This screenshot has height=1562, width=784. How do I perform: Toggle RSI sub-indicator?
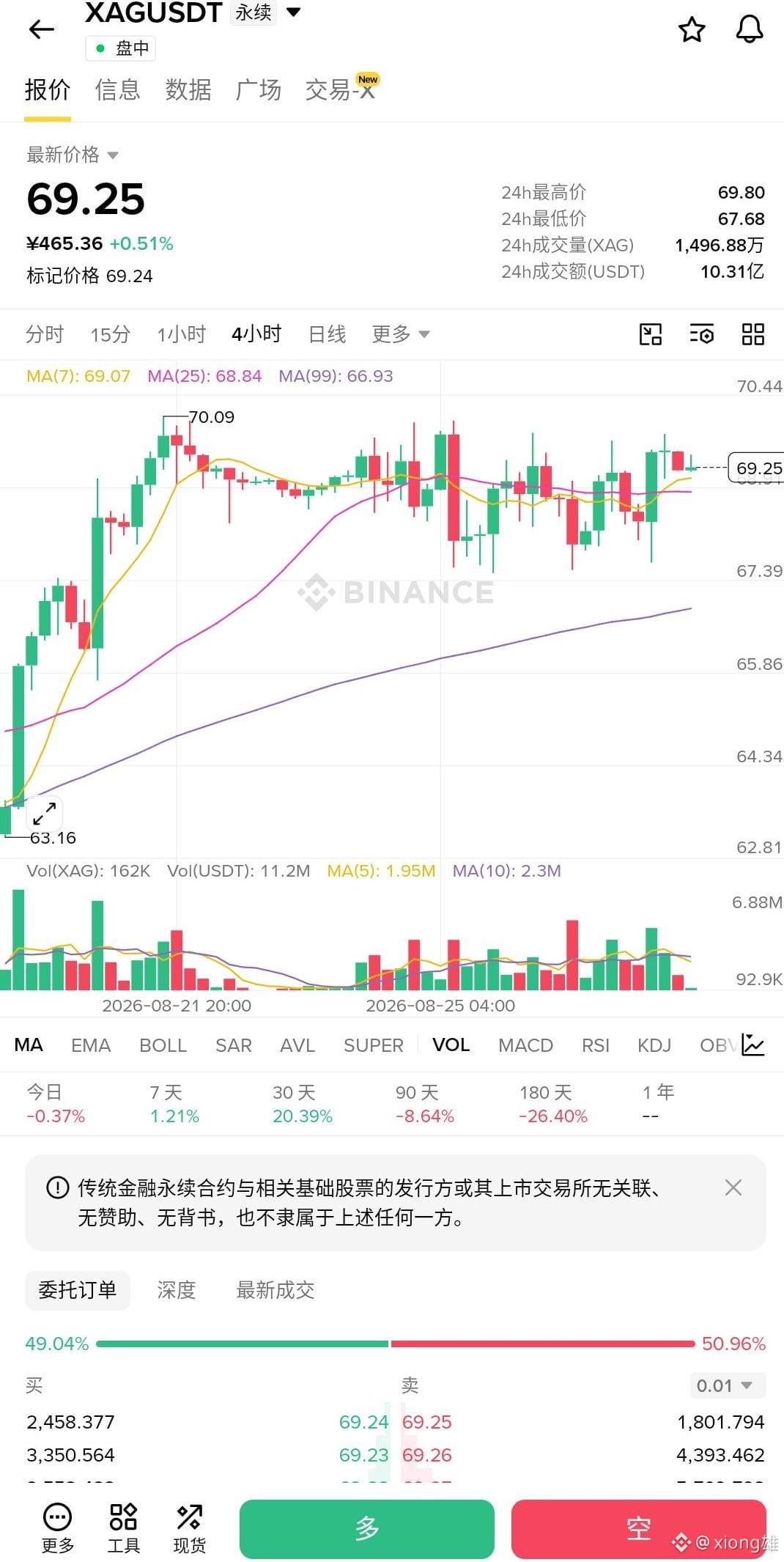(x=596, y=1045)
